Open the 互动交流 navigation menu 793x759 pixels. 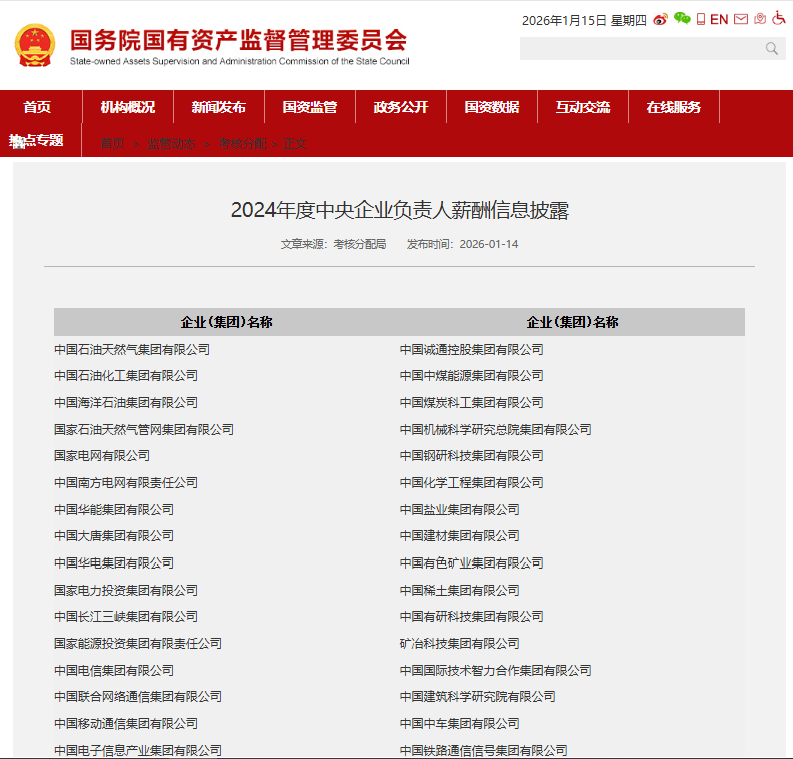[x=583, y=107]
